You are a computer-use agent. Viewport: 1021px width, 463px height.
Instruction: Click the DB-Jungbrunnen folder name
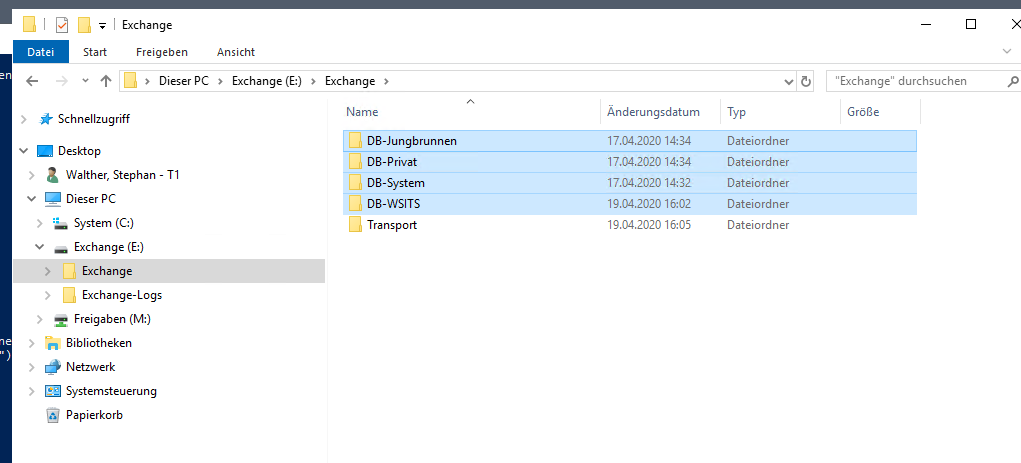[x=412, y=141]
